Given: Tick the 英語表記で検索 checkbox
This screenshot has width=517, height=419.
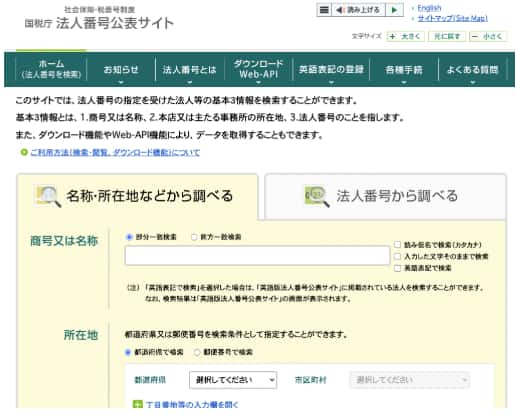Looking at the screenshot, I should pyautogui.click(x=397, y=268).
